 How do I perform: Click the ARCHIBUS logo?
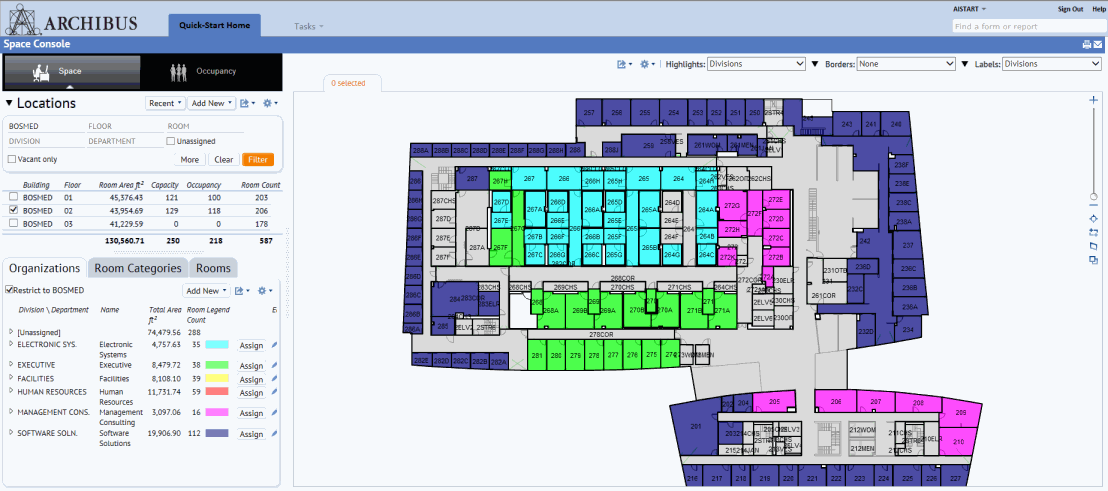pyautogui.click(x=71, y=20)
